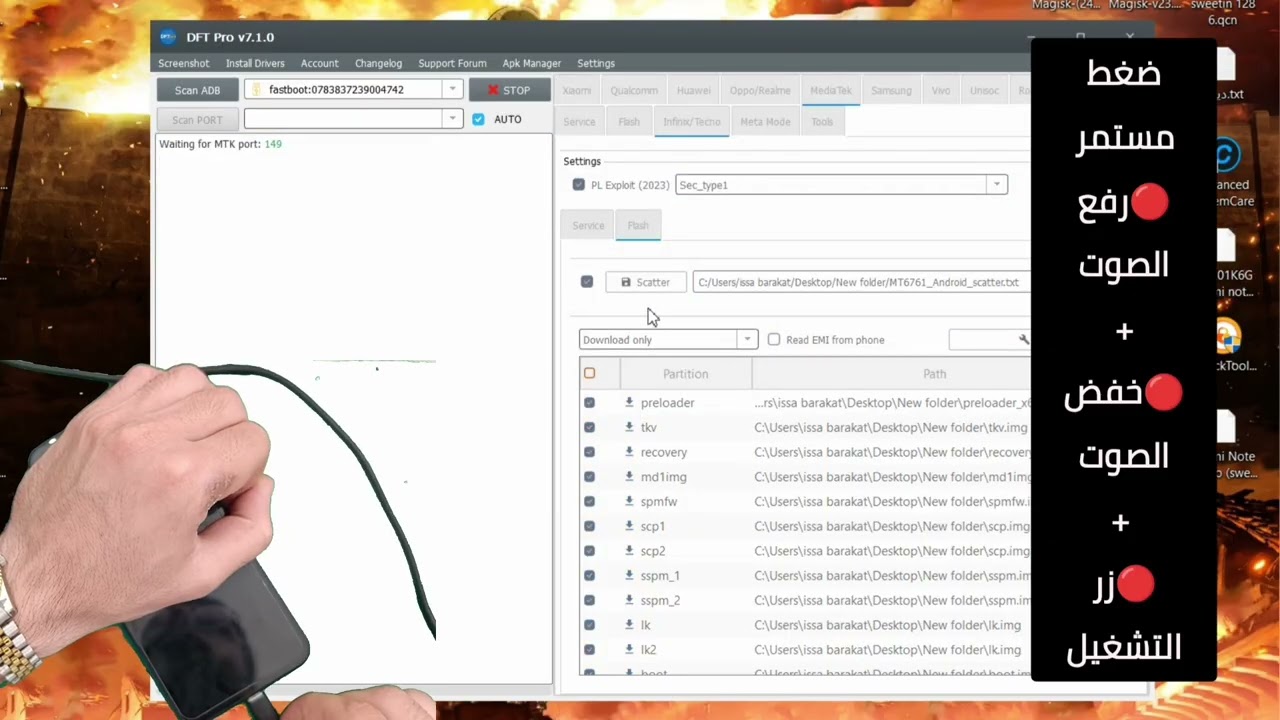Uncheck the spmfw partition checkbox
This screenshot has height=720, width=1280.
coord(589,501)
